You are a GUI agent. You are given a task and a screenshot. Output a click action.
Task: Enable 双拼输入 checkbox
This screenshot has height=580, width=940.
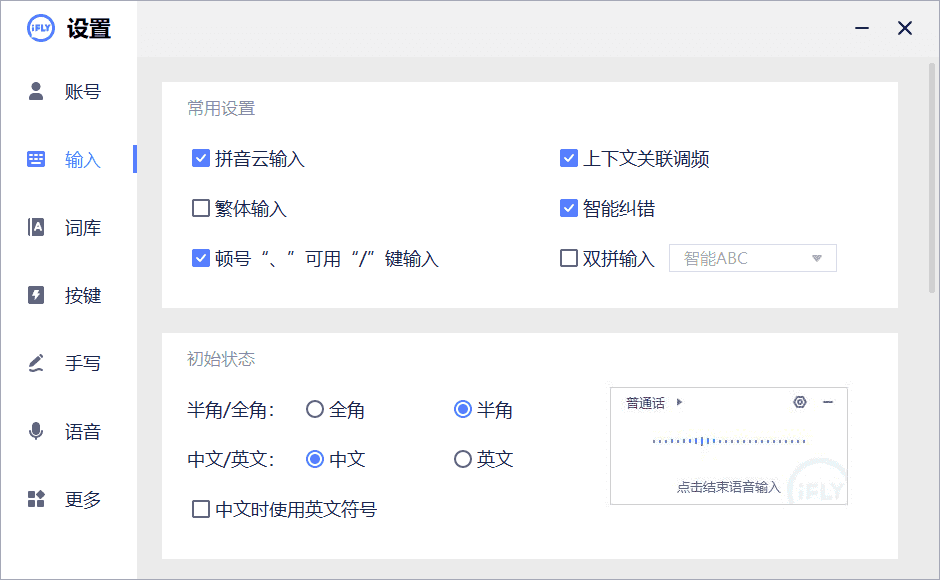(x=569, y=258)
